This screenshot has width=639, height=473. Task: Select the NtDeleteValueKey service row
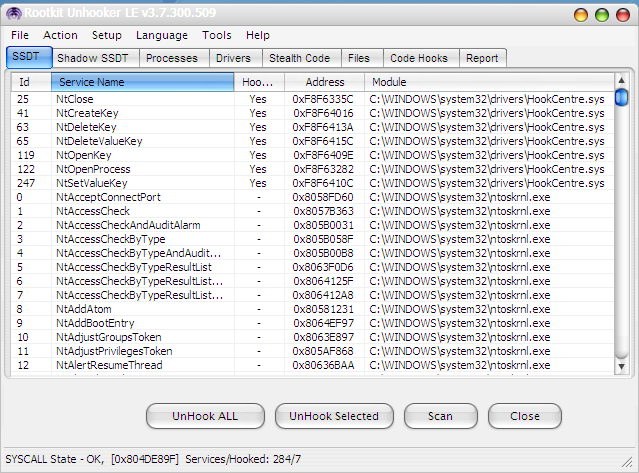312,141
